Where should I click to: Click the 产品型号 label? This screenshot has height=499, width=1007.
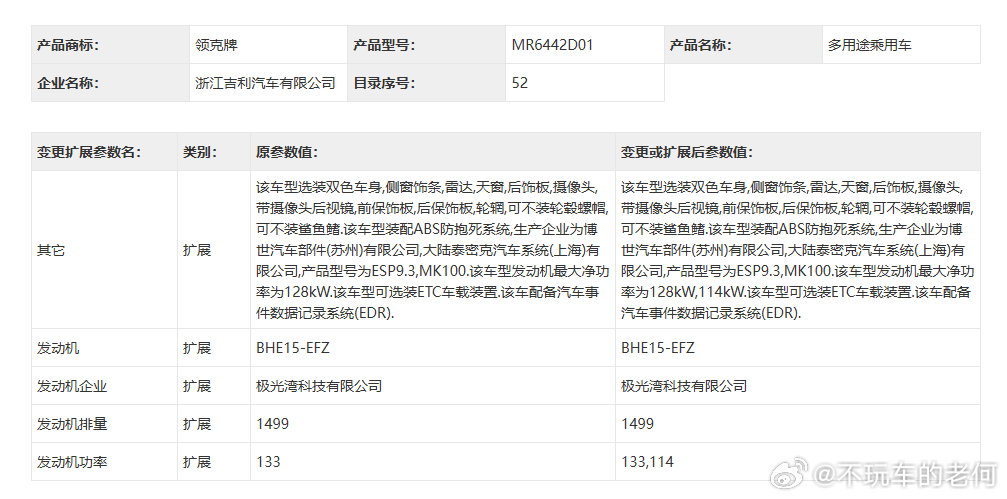[384, 45]
